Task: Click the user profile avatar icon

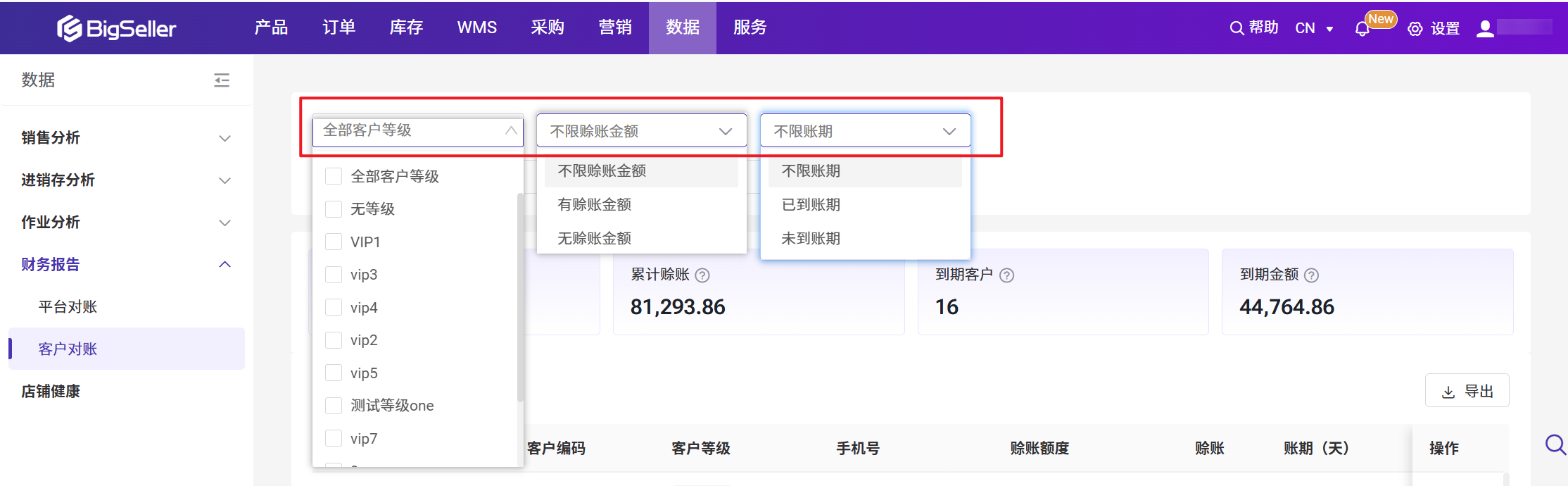Action: 1485,28
